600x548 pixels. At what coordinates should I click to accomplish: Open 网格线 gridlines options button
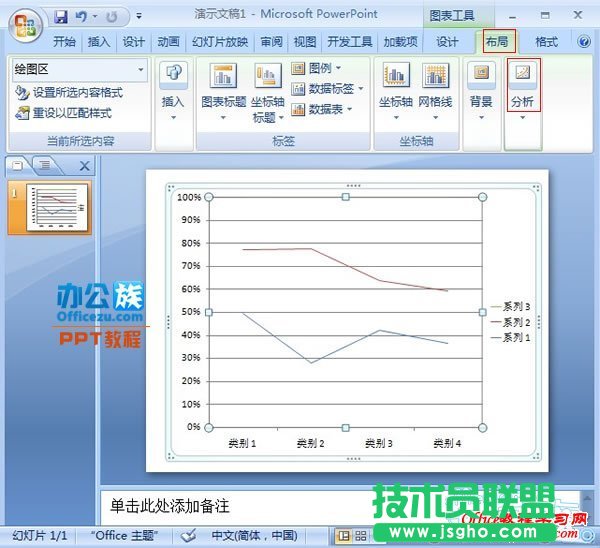[435, 92]
